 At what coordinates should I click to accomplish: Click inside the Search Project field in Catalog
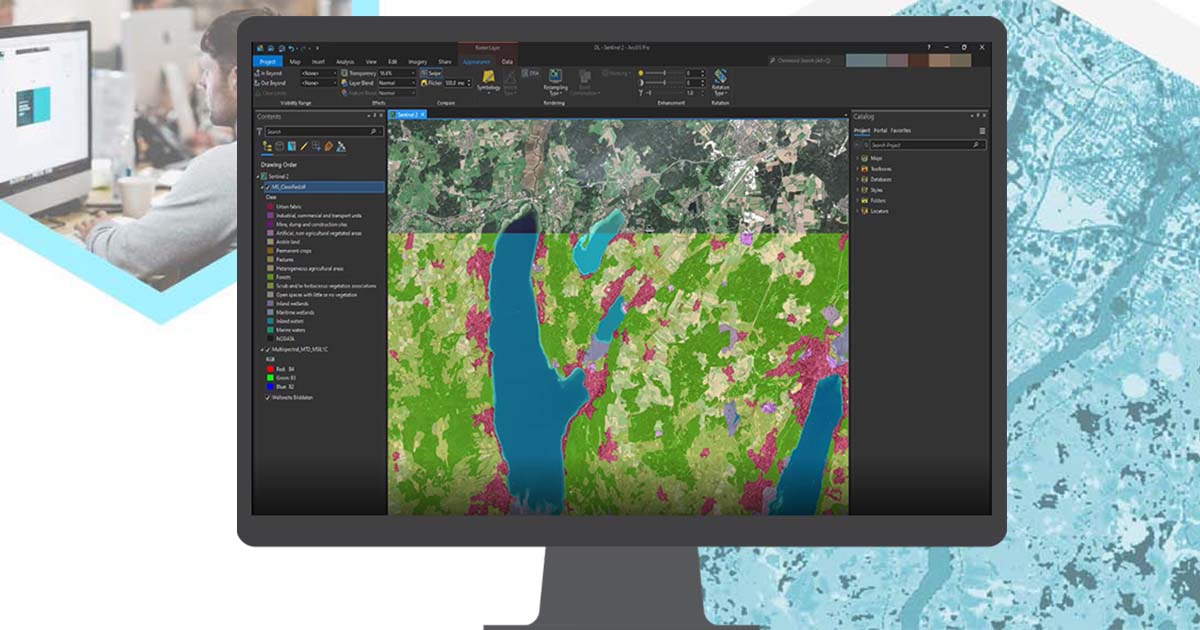924,144
